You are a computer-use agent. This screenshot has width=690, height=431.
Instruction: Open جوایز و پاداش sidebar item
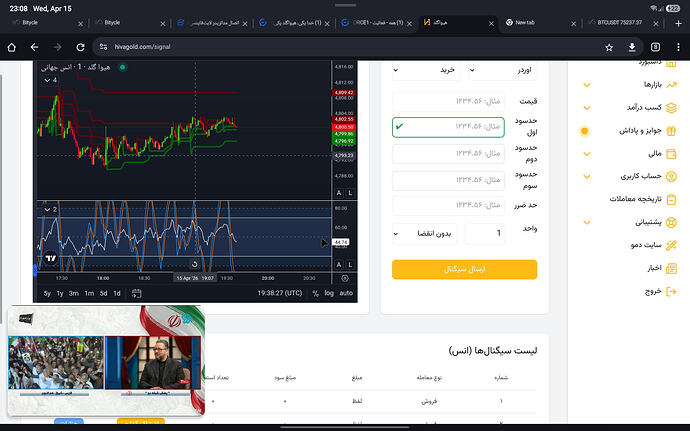640,131
